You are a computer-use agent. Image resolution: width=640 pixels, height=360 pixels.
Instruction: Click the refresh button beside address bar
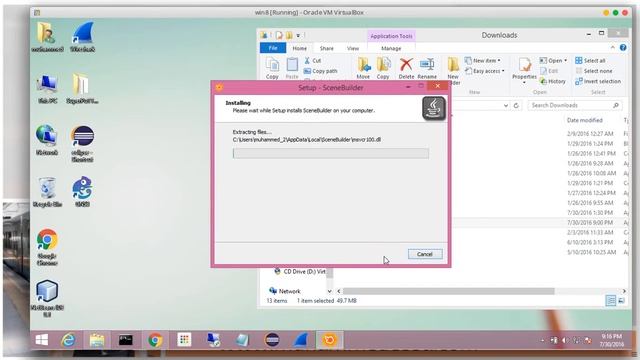tap(516, 105)
